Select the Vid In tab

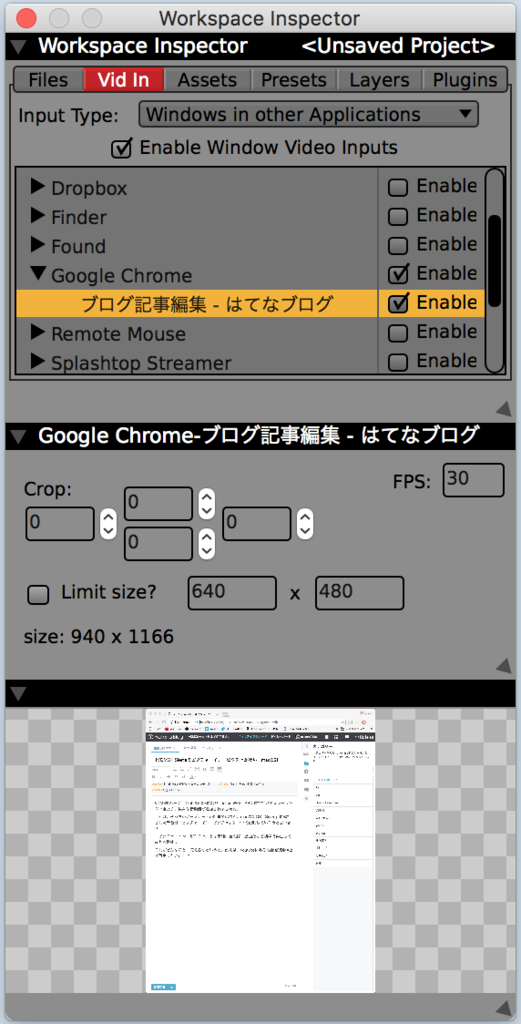coord(123,80)
